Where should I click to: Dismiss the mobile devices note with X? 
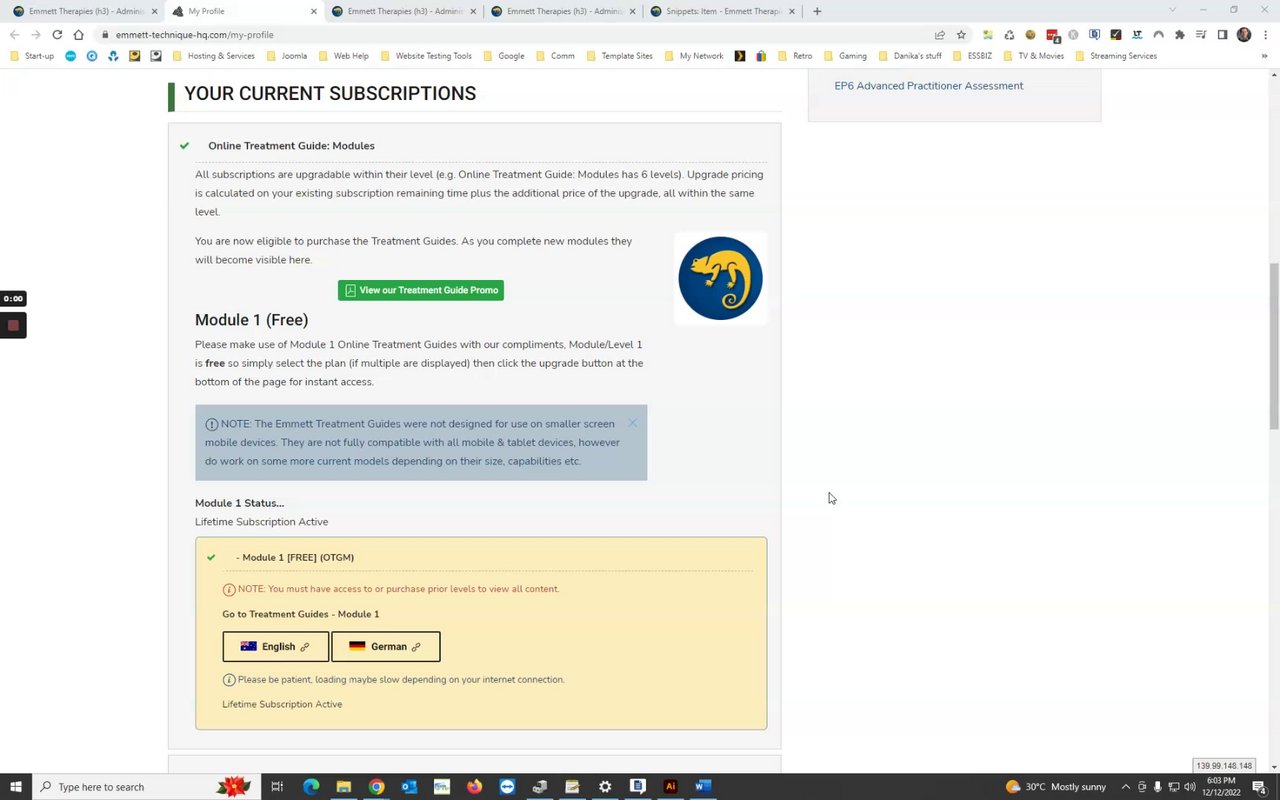tap(632, 424)
